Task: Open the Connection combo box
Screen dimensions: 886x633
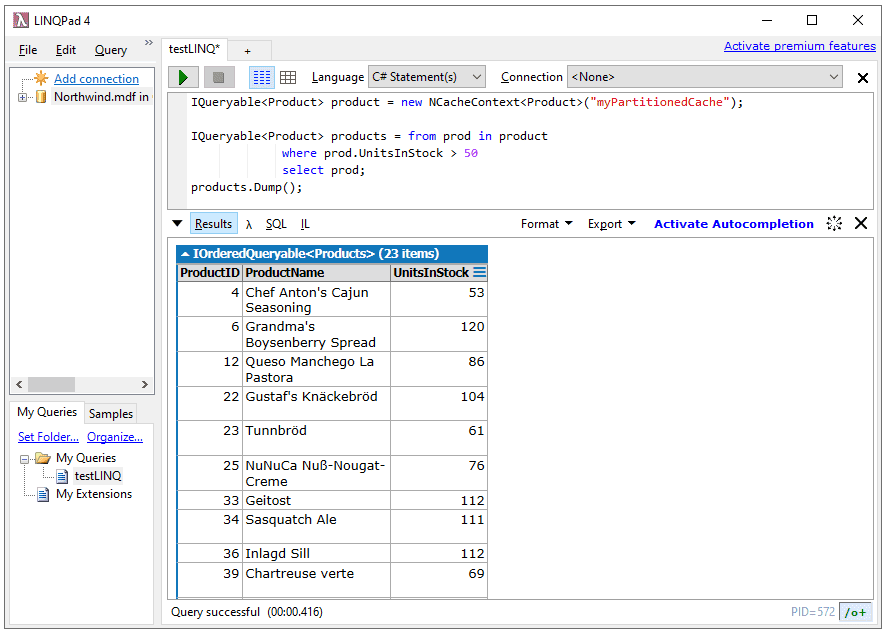Action: [705, 77]
